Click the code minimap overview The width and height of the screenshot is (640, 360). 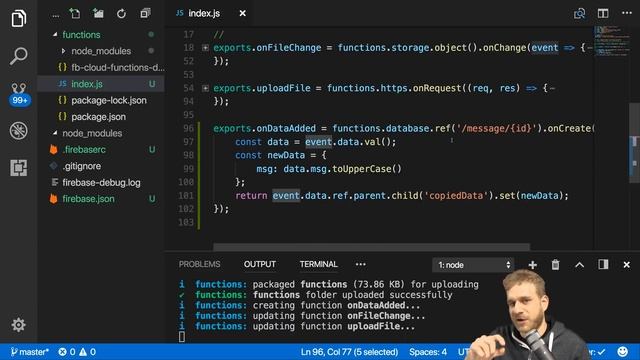611,41
